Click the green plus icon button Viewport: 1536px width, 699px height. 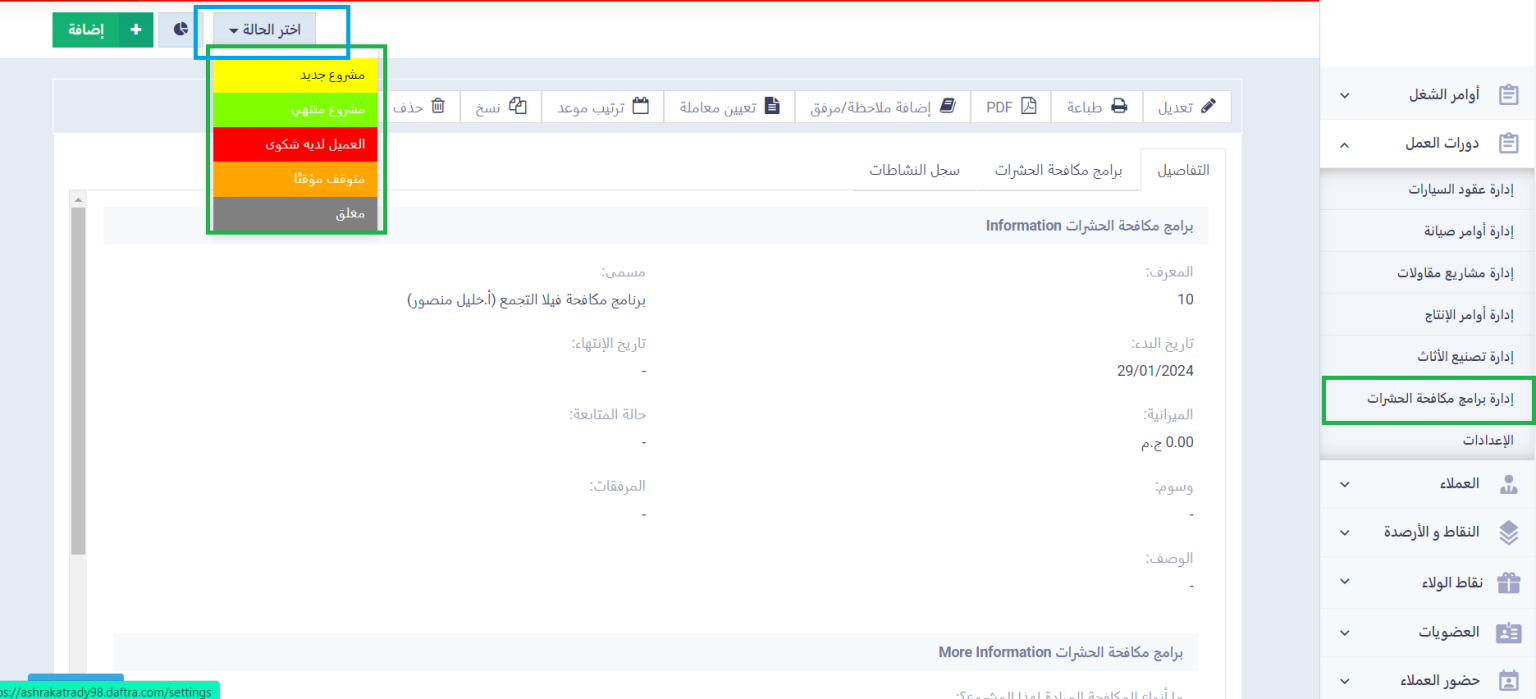(x=135, y=30)
